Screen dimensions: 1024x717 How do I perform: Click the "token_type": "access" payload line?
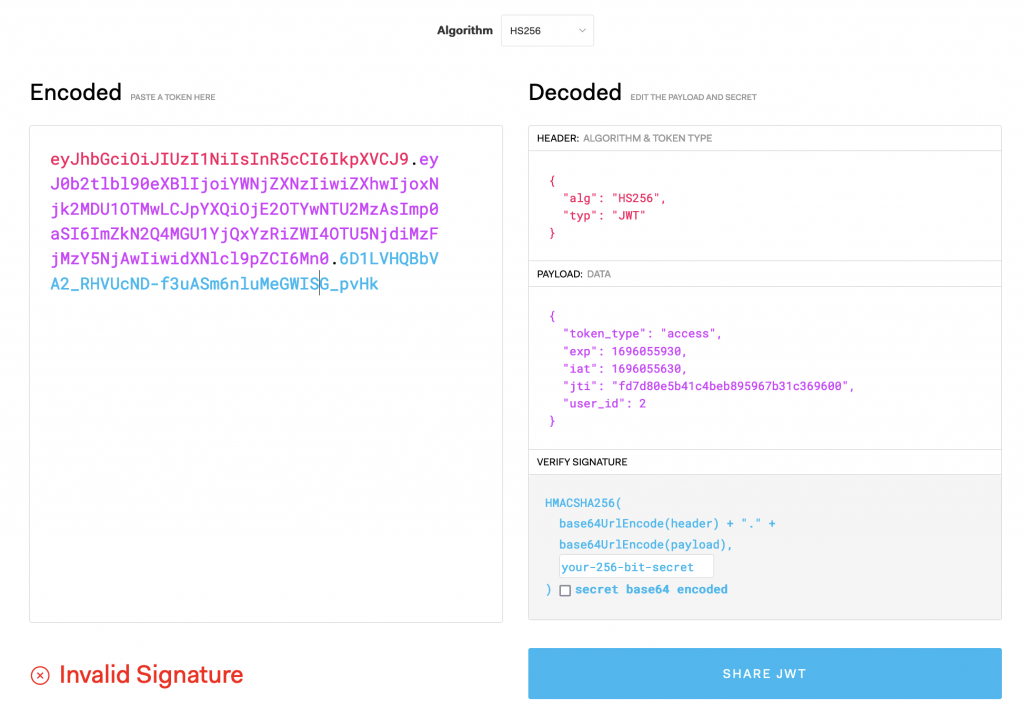(642, 334)
